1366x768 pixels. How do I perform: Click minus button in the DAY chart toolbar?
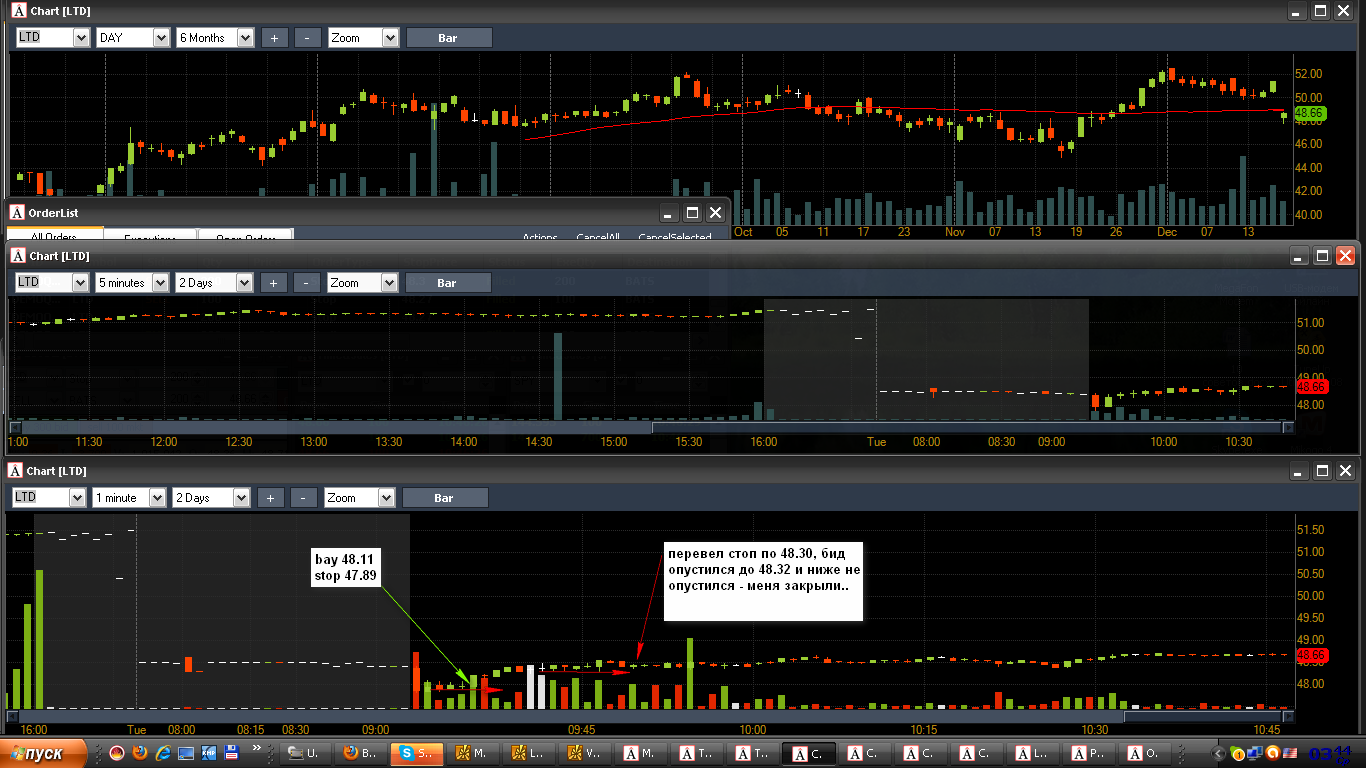[309, 38]
